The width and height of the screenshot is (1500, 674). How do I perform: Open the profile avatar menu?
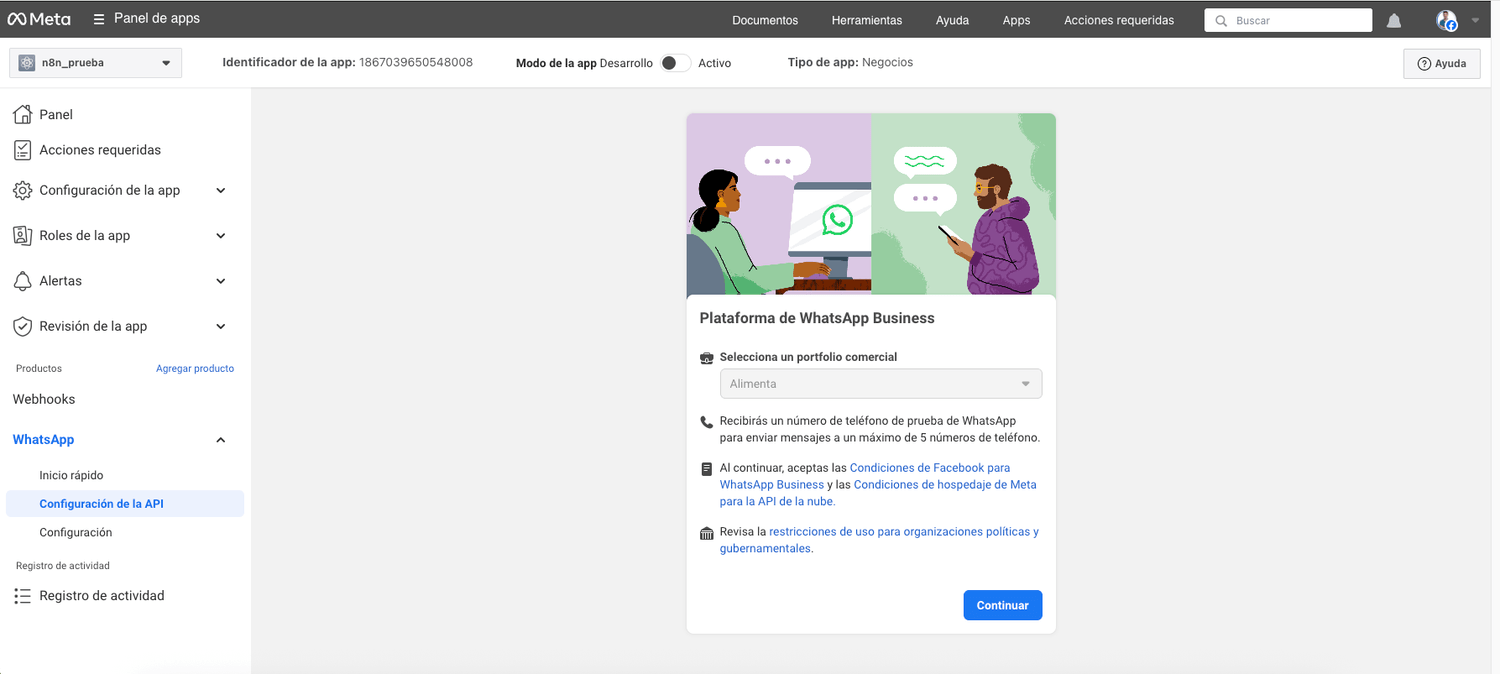pos(1446,20)
